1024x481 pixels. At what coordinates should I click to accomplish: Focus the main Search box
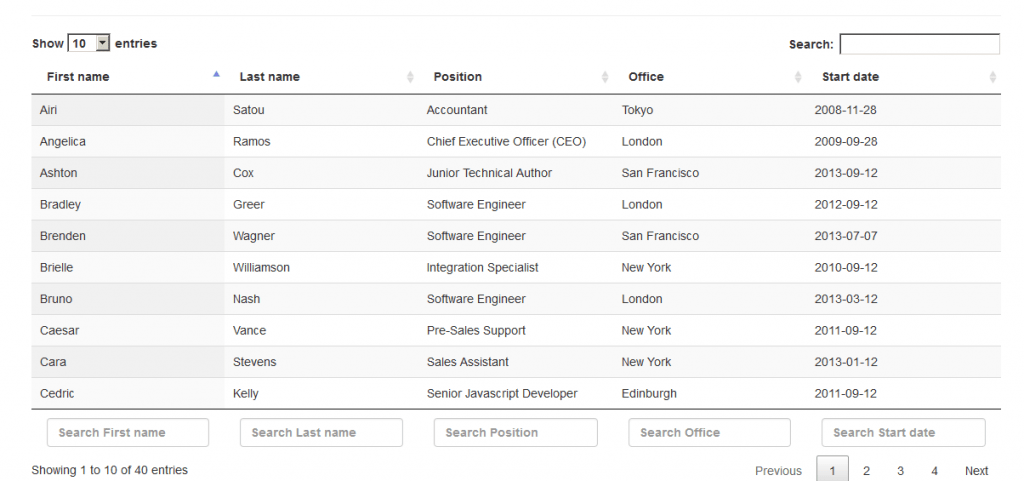pos(919,44)
